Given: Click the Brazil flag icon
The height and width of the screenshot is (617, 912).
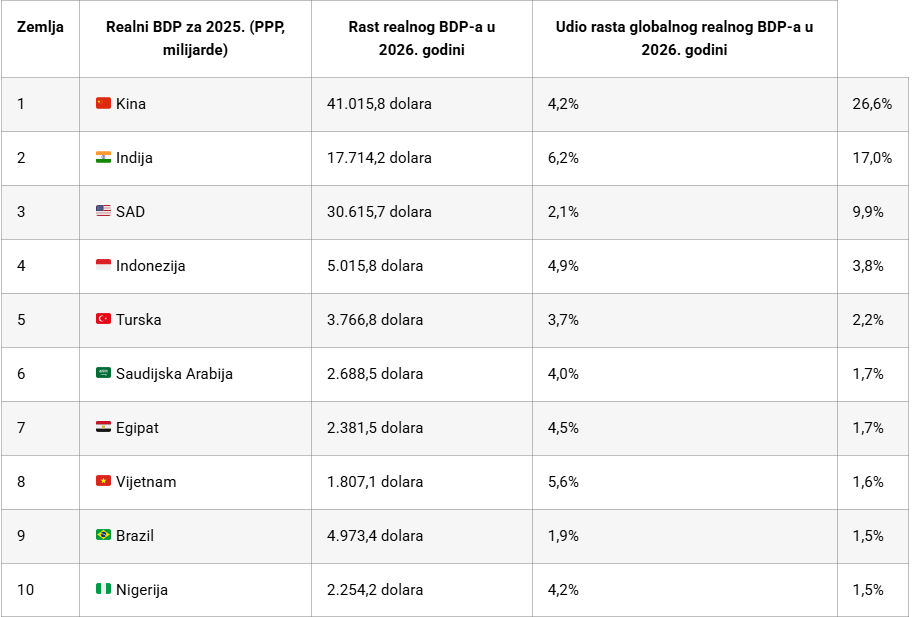Looking at the screenshot, I should pyautogui.click(x=103, y=535).
